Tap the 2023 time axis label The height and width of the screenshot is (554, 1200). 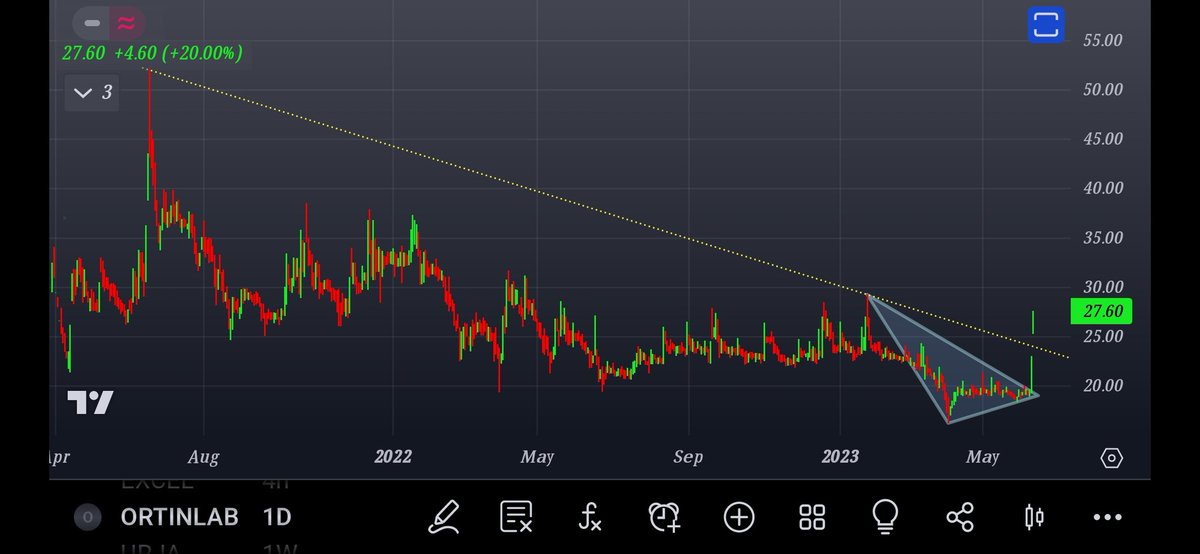[840, 457]
